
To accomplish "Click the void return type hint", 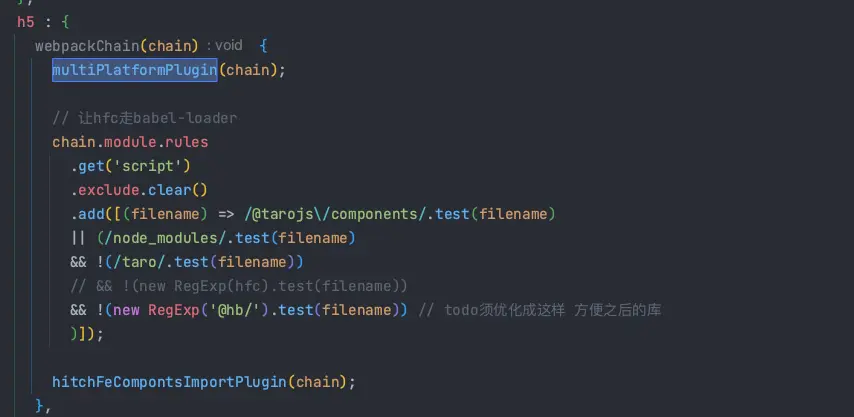I will (228, 46).
